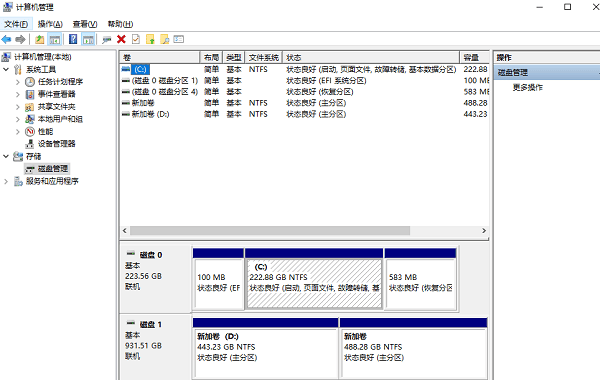Sort by the 卷 column header
The image size is (600, 380).
[160, 57]
